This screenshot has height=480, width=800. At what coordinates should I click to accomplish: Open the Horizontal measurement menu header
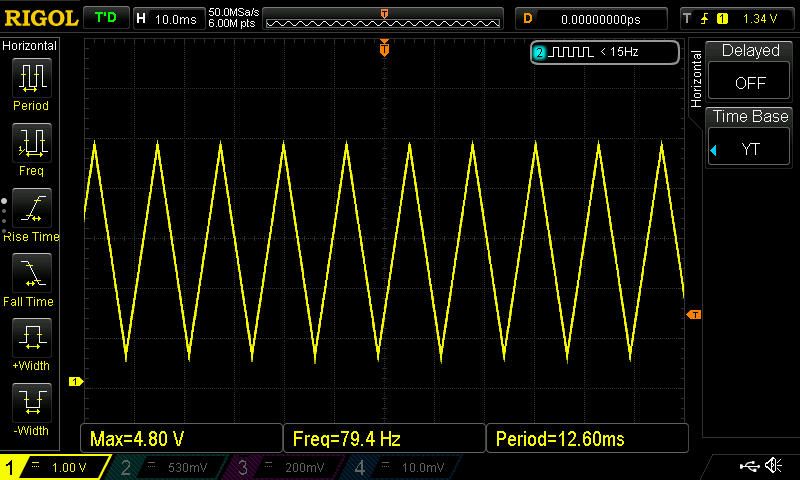pos(30,46)
